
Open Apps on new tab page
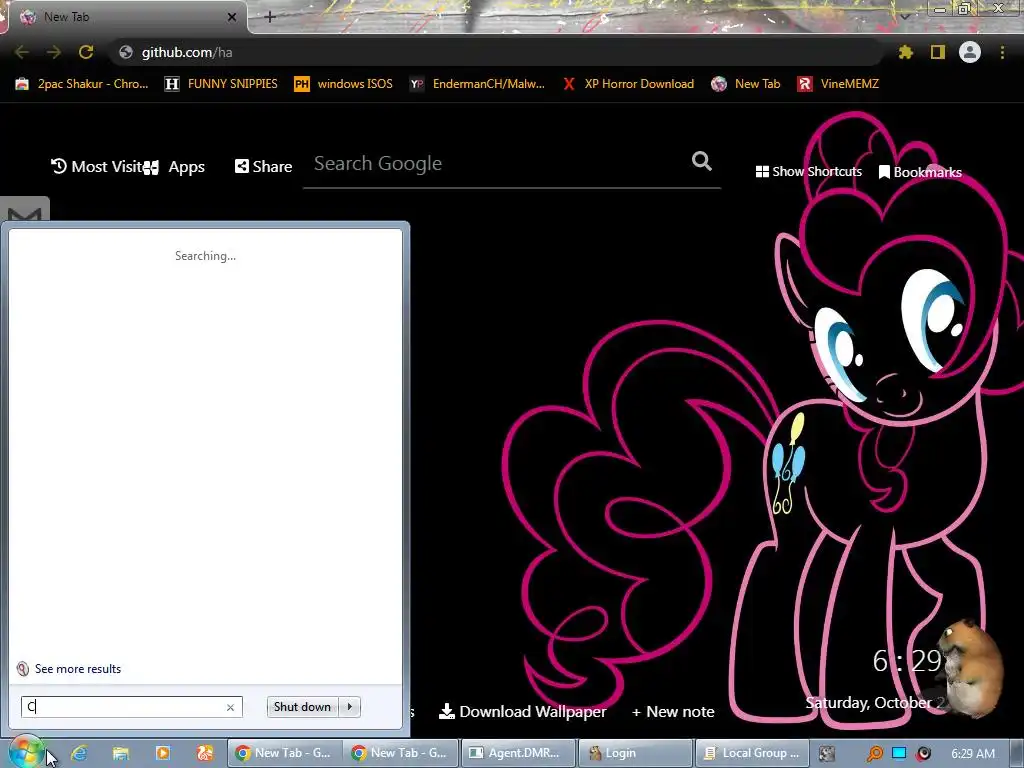click(x=174, y=167)
